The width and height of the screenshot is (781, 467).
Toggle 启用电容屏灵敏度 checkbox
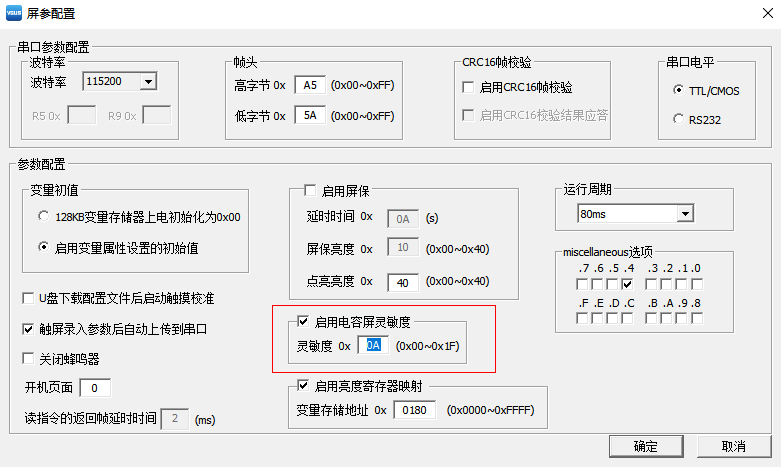click(303, 321)
